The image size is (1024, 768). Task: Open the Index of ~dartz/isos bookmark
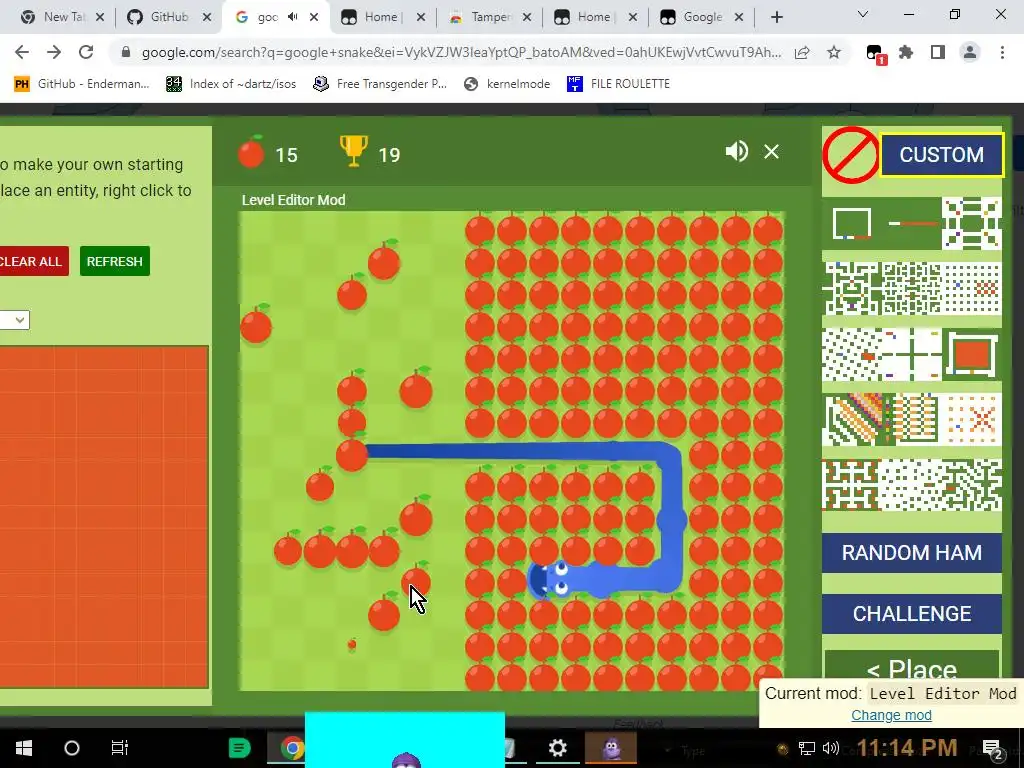tap(231, 84)
